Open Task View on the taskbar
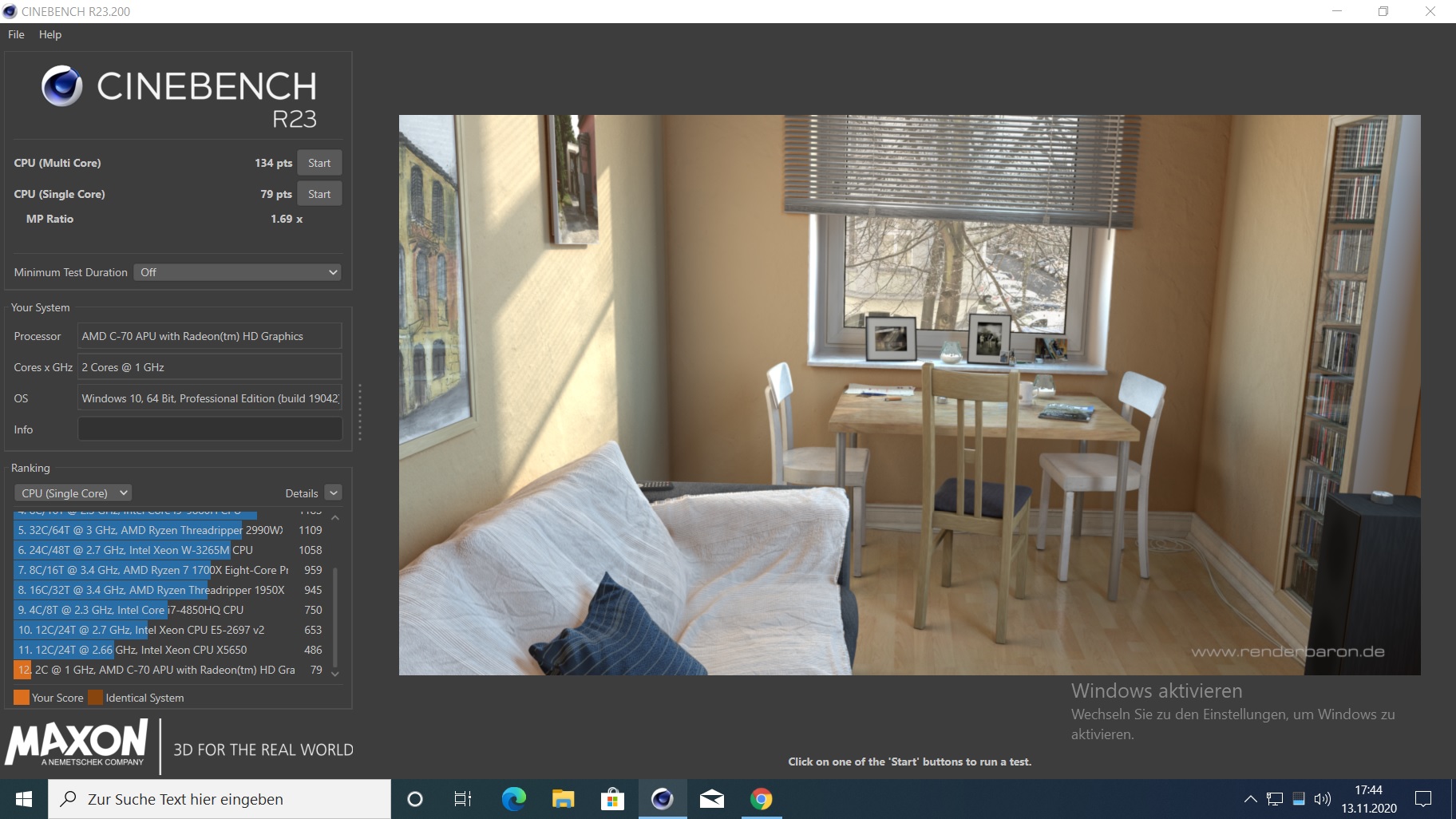1456x819 pixels. 463,799
